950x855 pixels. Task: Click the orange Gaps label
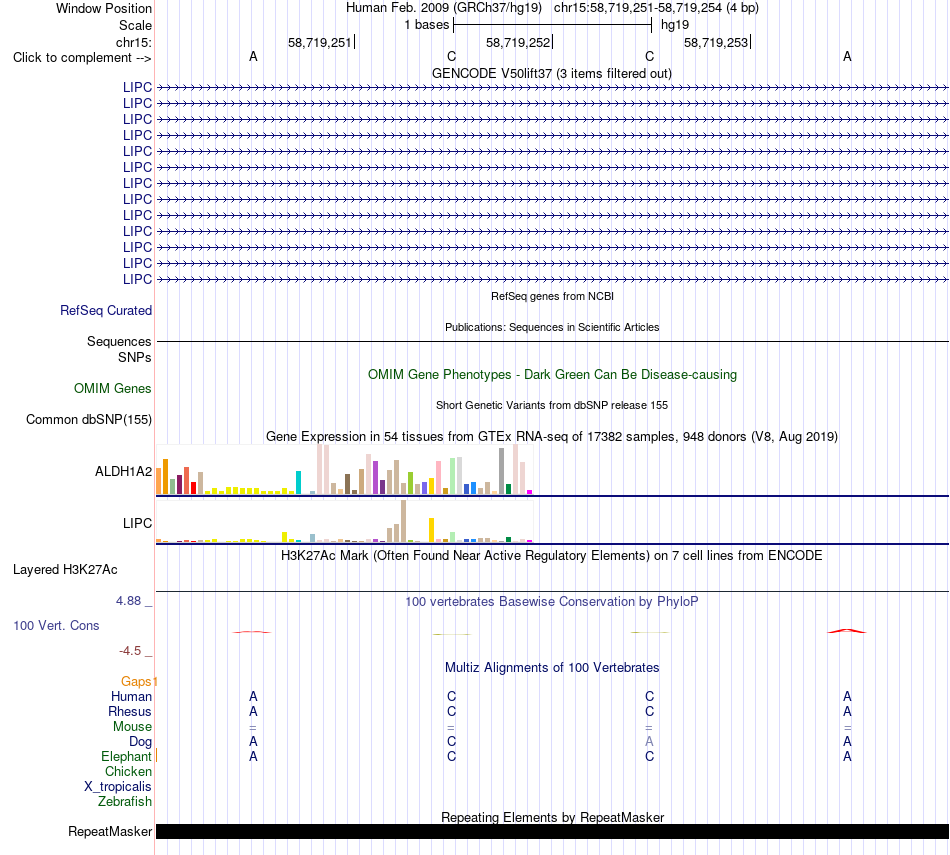coord(136,682)
